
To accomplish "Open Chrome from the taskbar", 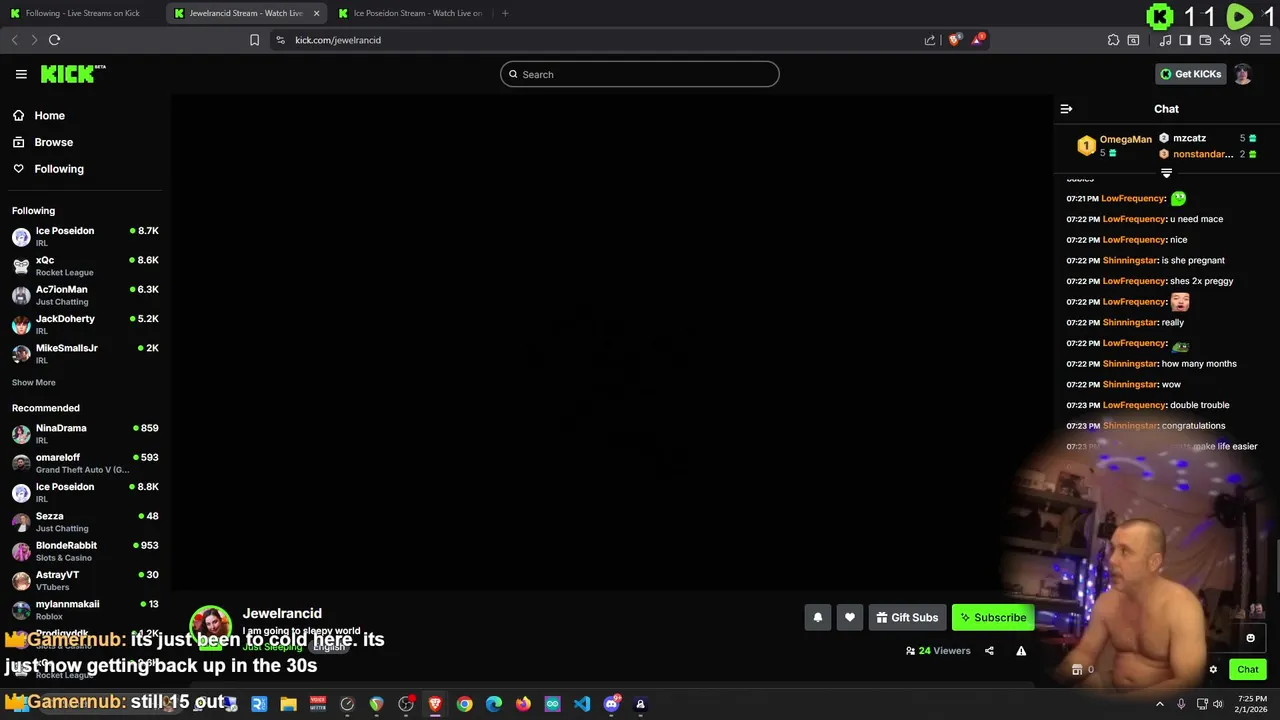I will click(464, 704).
